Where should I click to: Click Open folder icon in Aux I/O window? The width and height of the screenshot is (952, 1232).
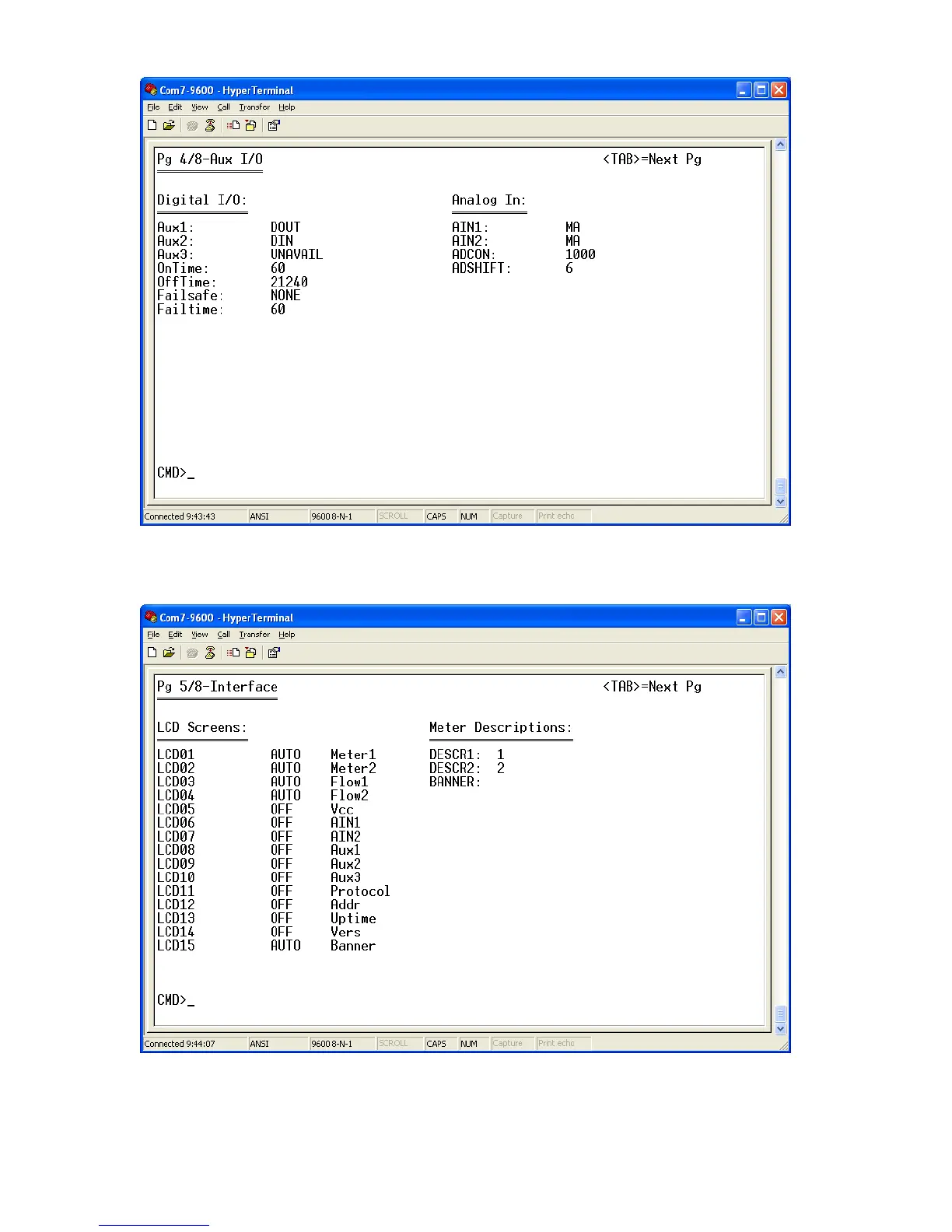pos(169,125)
